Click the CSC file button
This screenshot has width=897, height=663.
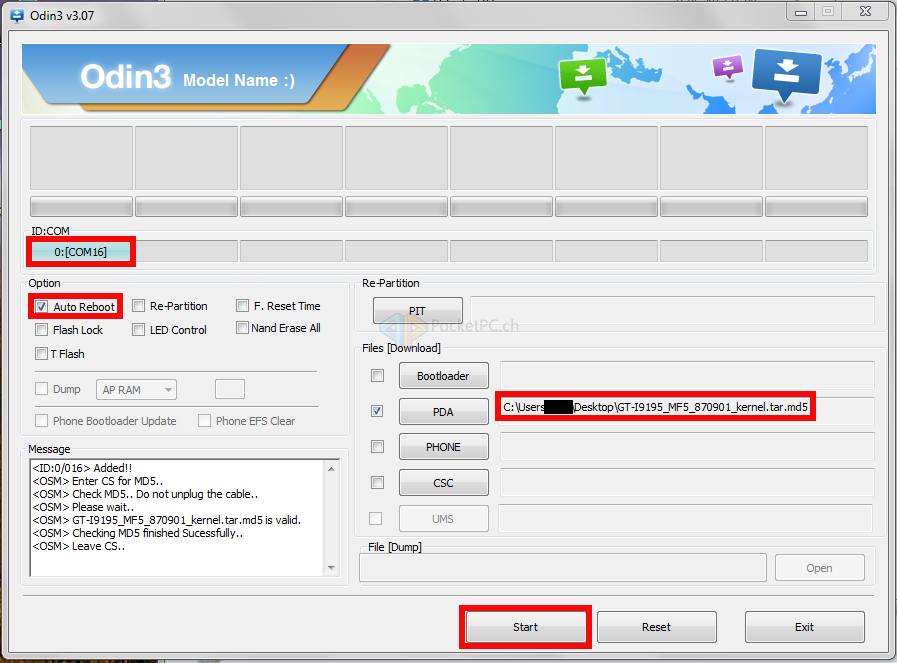[443, 483]
